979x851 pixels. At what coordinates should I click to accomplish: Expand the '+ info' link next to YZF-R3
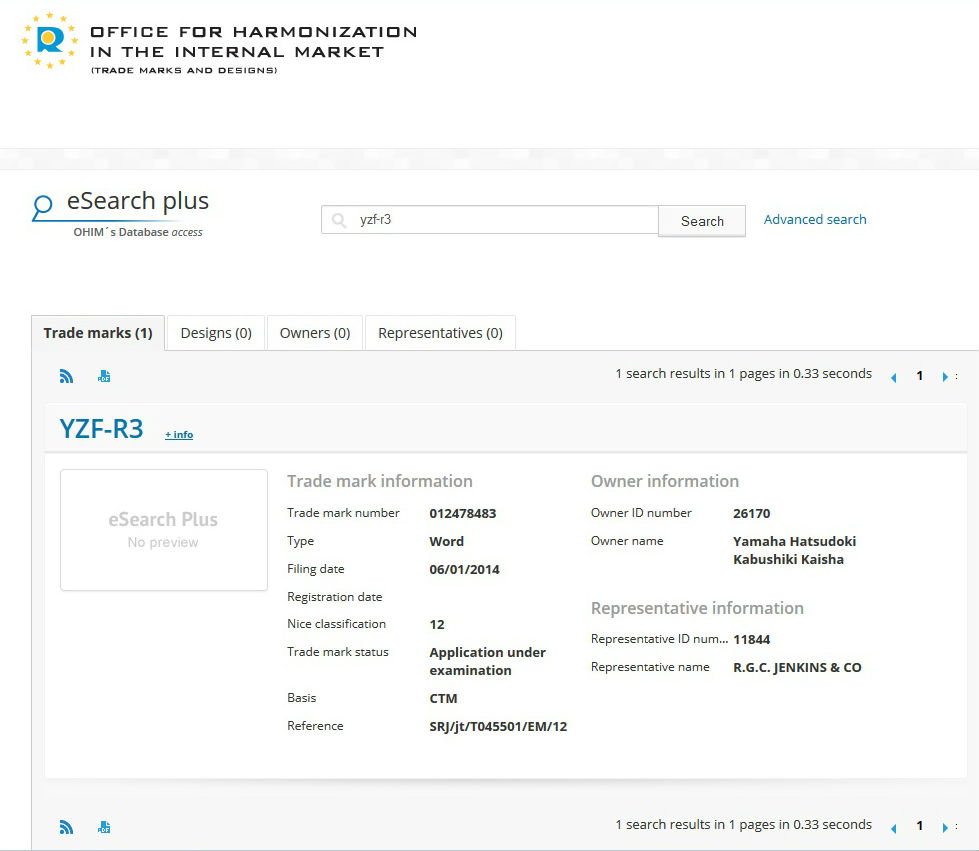179,434
